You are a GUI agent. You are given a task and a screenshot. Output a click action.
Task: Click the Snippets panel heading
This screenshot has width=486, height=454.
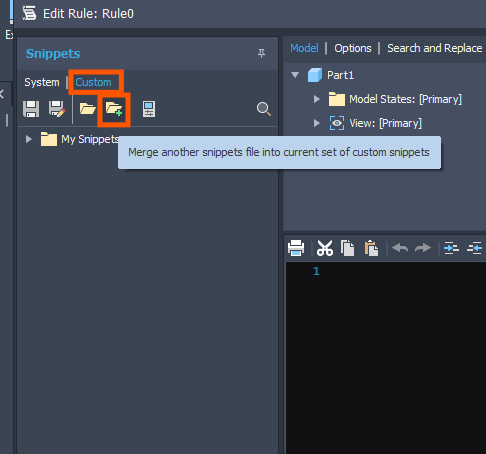(x=53, y=54)
